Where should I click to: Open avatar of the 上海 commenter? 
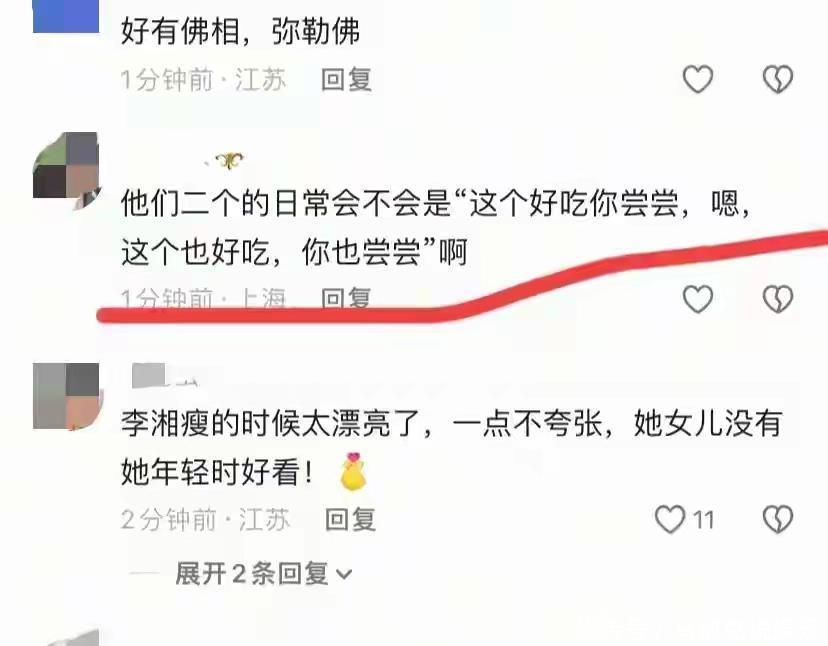(66, 170)
